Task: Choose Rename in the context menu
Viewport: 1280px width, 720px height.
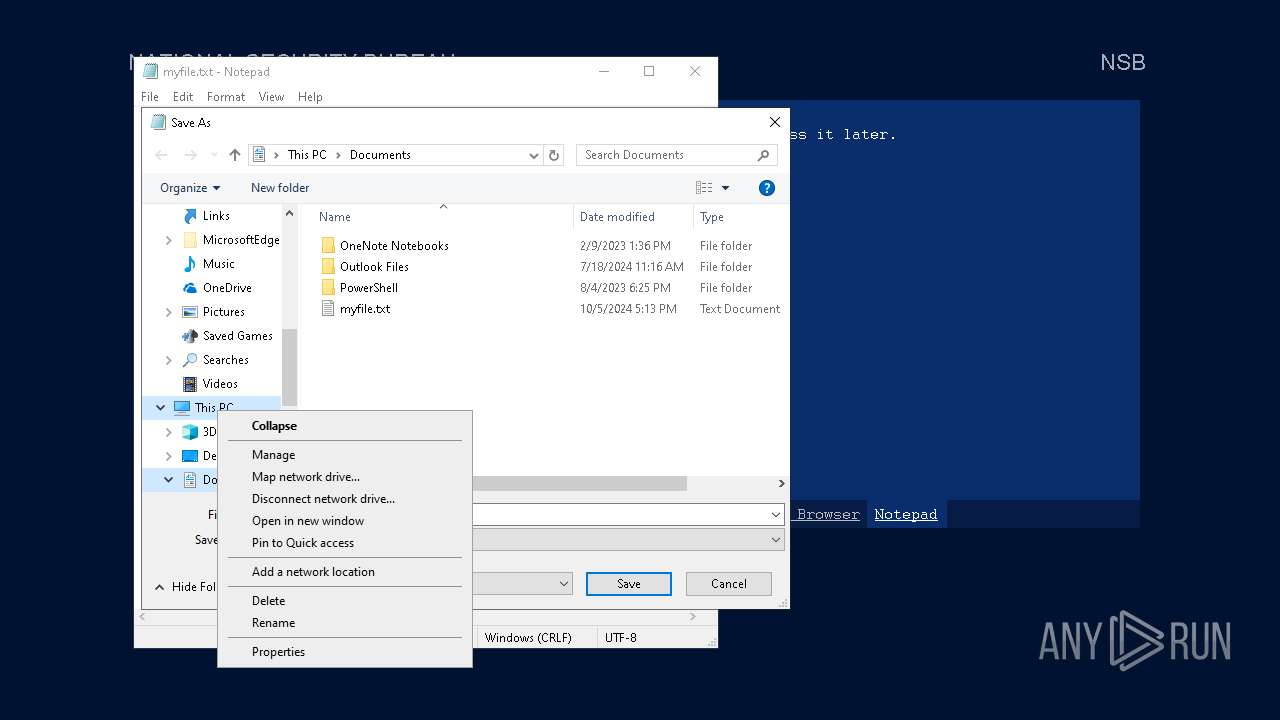Action: pyautogui.click(x=345, y=623)
